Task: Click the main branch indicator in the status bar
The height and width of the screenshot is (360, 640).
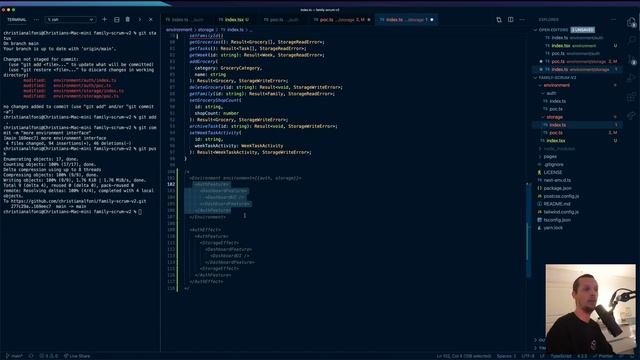Action: [x=15, y=356]
